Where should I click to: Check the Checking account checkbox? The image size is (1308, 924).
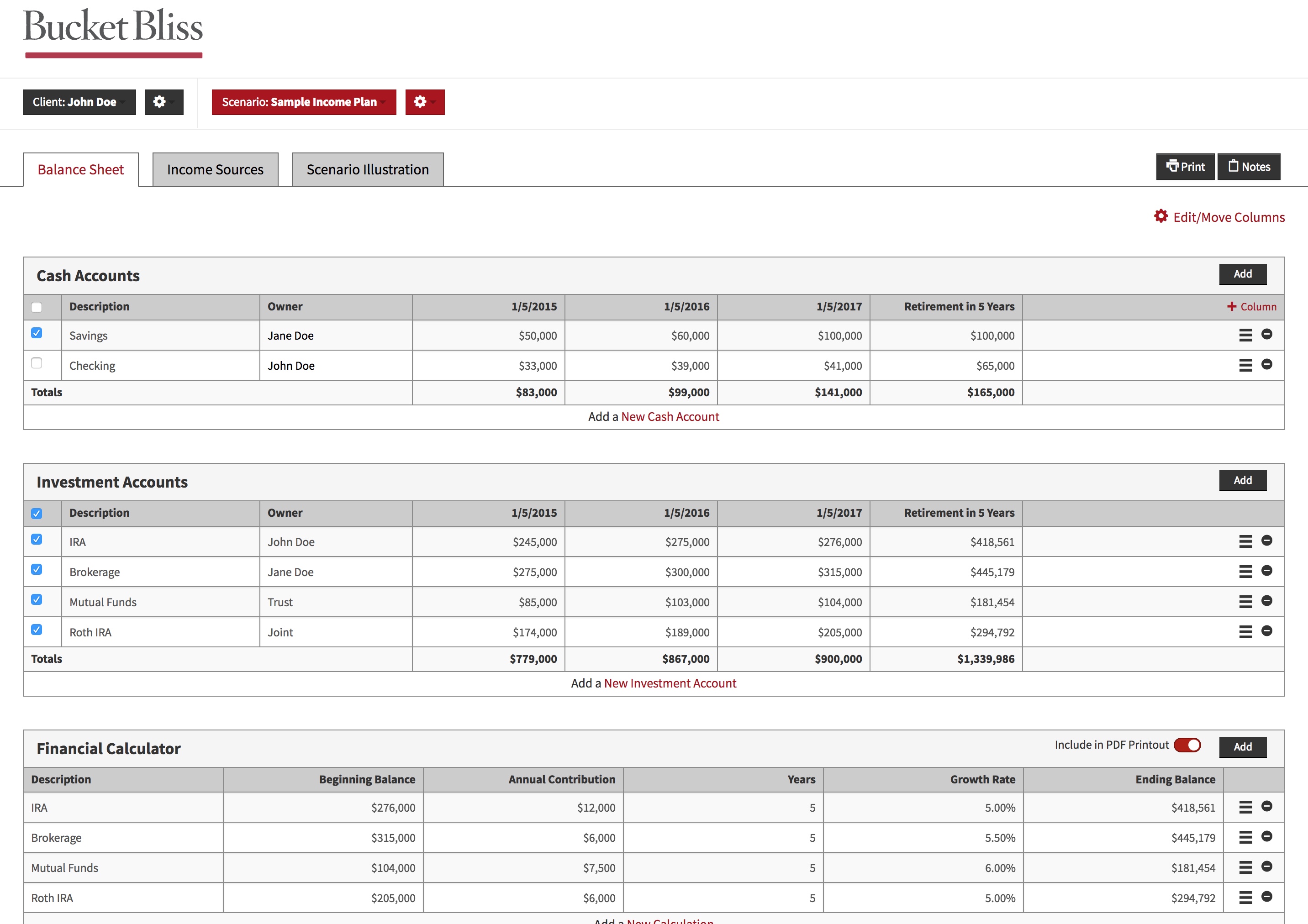coord(37,362)
